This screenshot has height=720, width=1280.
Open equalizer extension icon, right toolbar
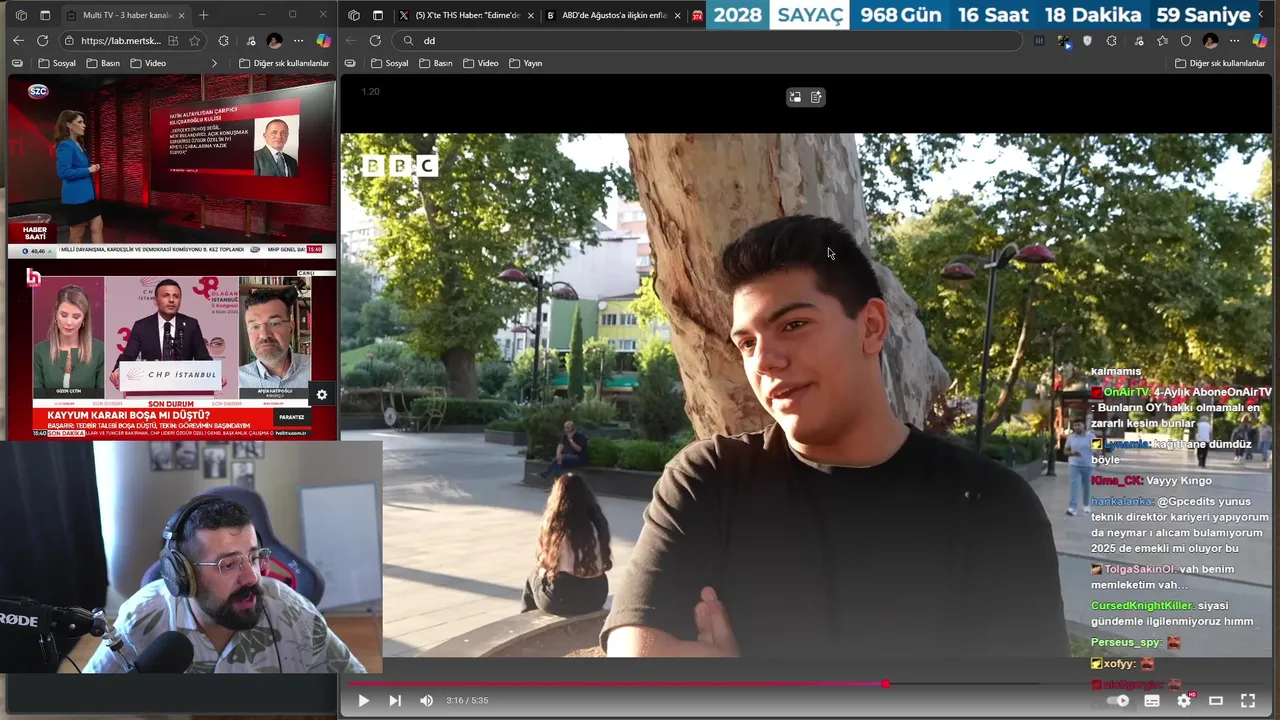click(x=1039, y=41)
